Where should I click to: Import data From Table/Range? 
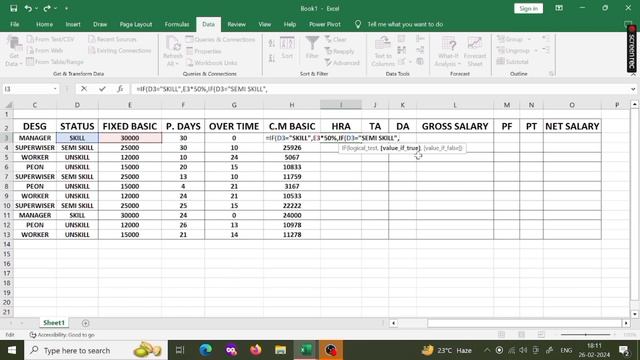pos(55,62)
